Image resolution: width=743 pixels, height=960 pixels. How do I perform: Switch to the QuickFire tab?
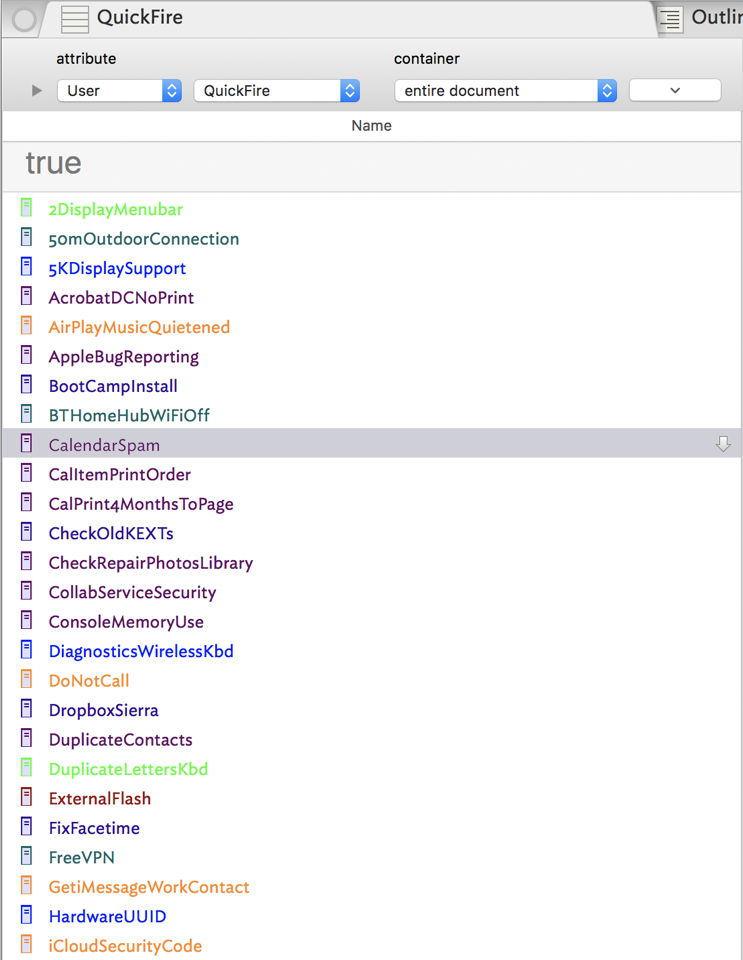140,18
